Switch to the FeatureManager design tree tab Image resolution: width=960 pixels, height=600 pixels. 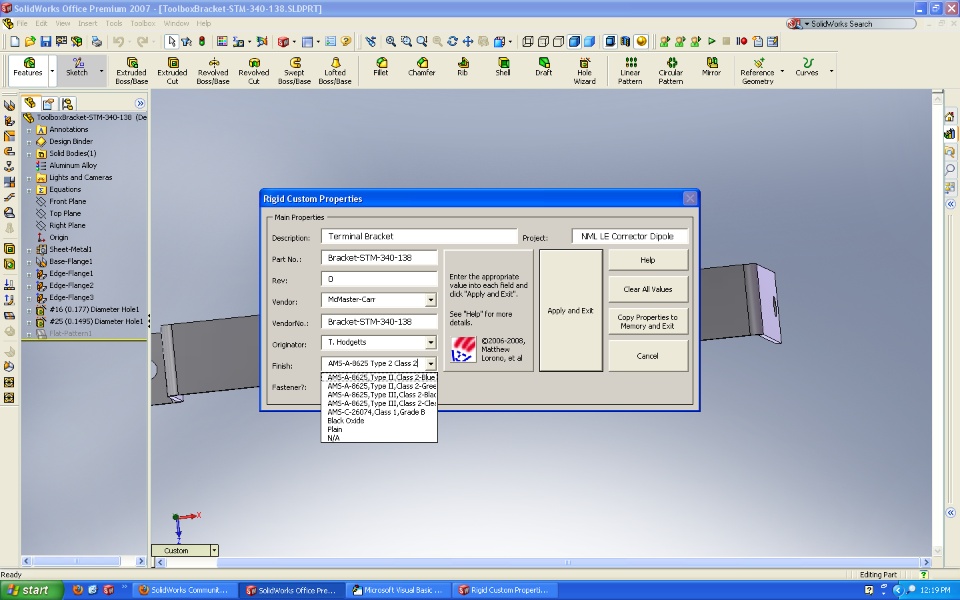(30, 103)
